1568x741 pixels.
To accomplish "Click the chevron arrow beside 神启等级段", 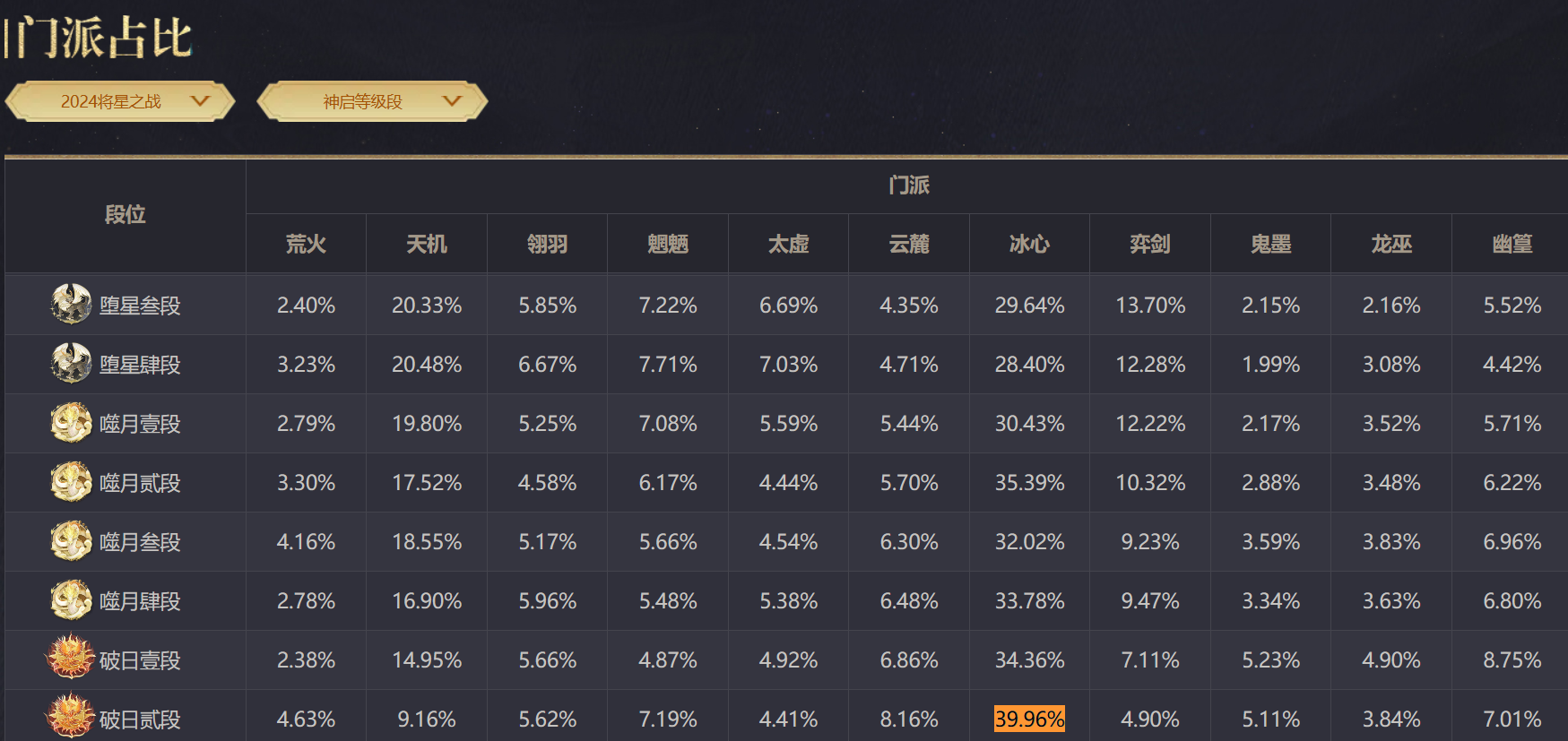I will point(453,101).
